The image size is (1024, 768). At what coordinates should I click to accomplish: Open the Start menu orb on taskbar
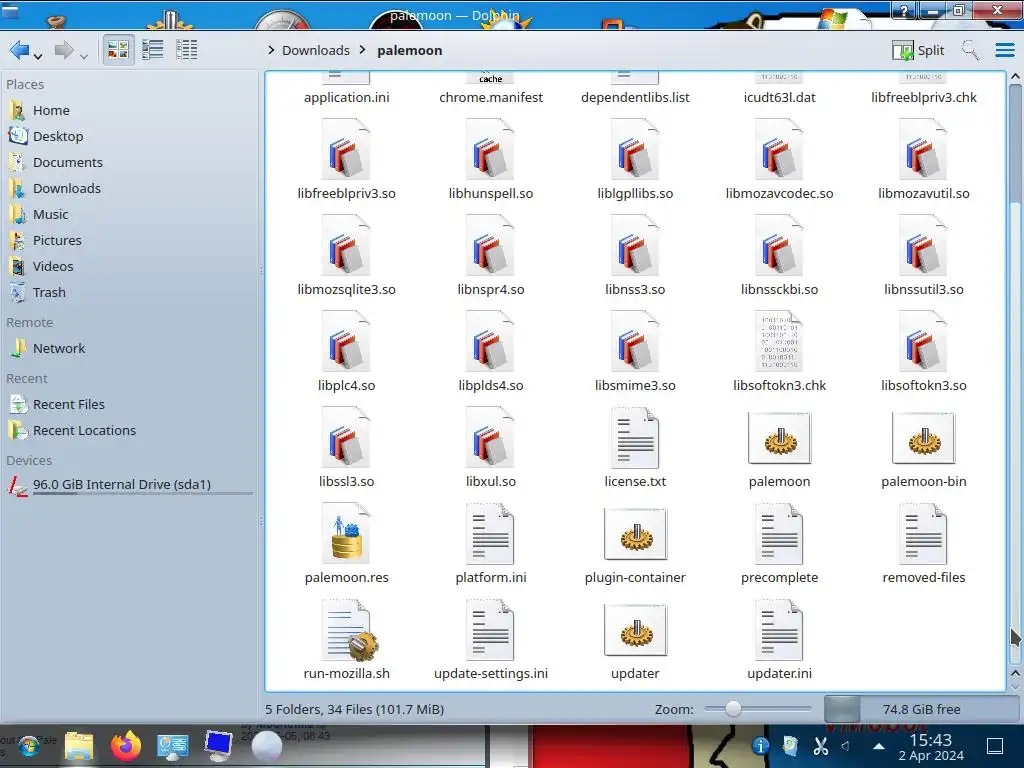click(29, 746)
